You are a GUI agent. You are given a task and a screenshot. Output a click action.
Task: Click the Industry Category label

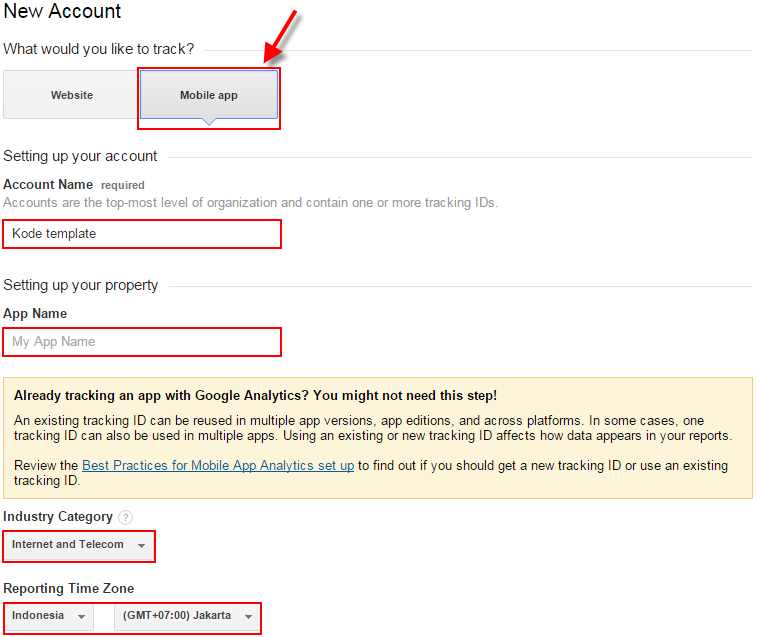point(58,517)
